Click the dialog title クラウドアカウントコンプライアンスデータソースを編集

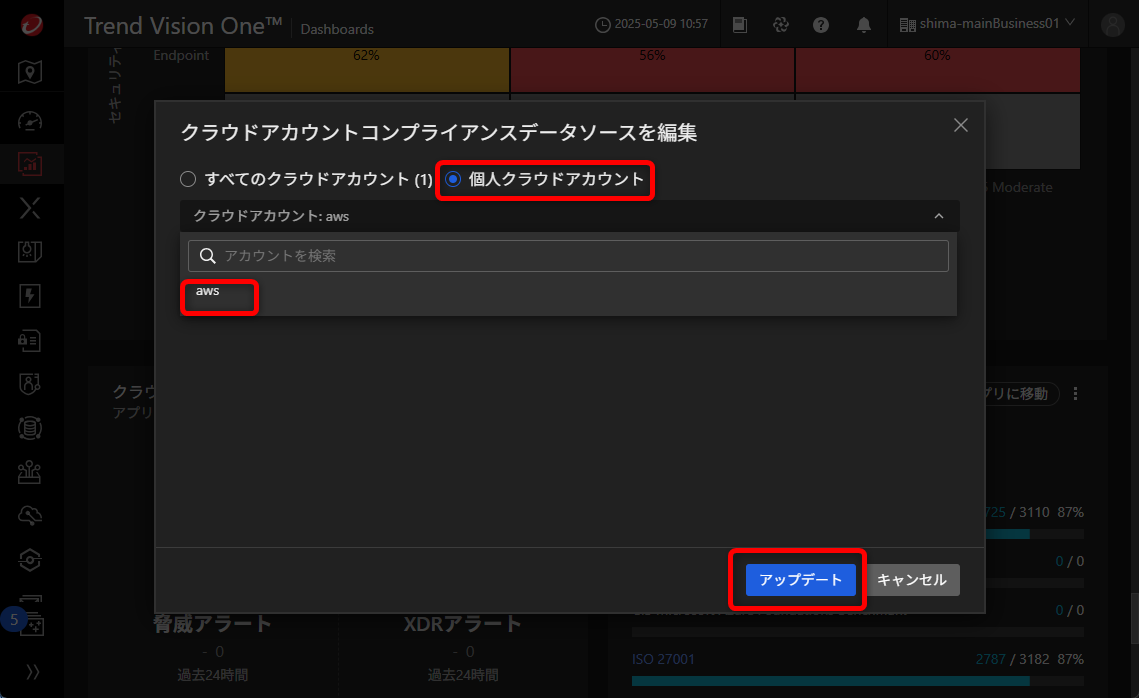(439, 132)
